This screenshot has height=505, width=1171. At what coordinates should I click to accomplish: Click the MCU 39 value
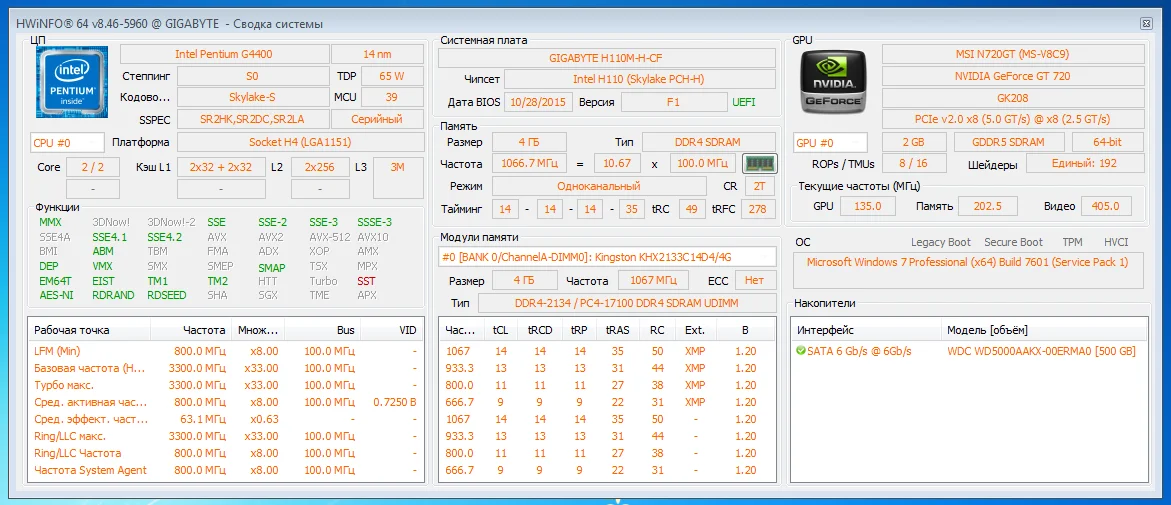pyautogui.click(x=392, y=97)
